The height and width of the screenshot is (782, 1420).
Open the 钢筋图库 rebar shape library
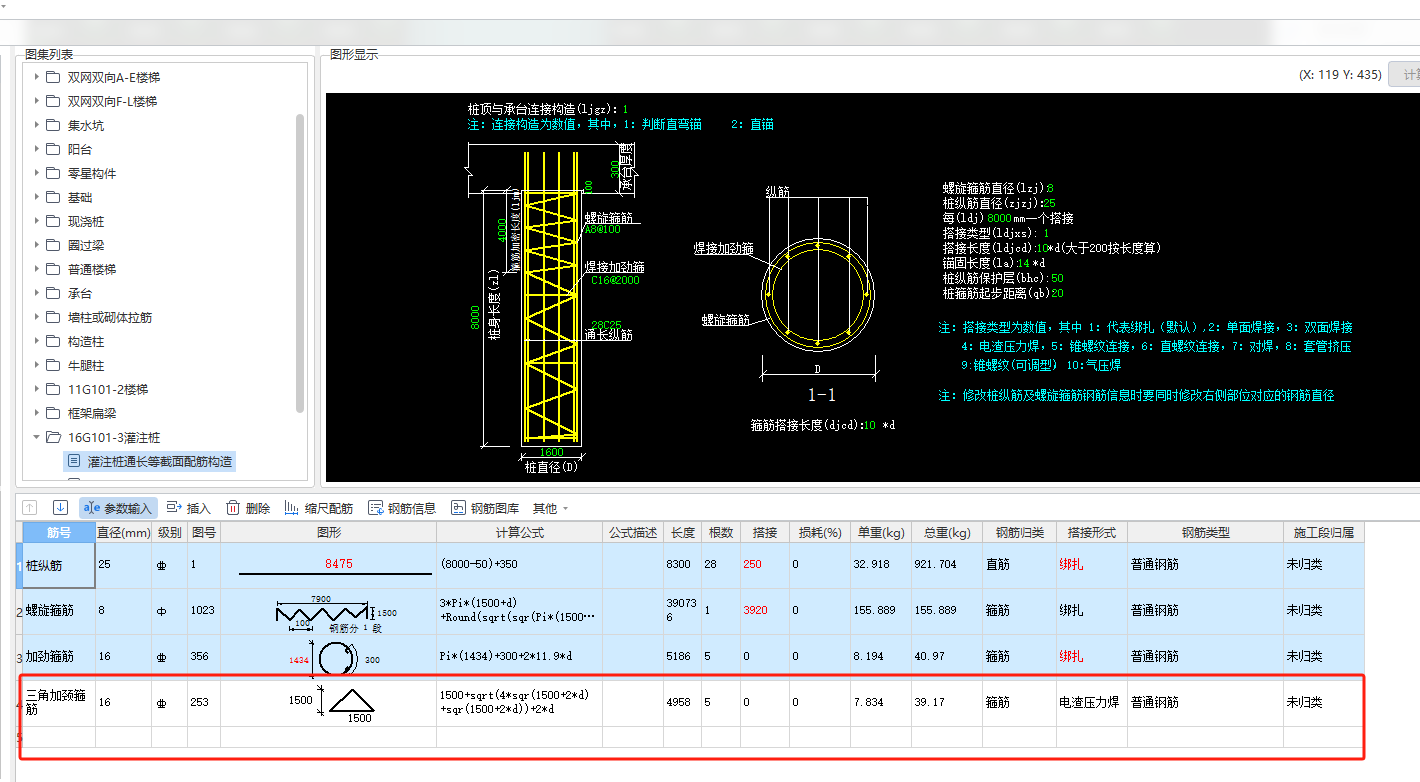click(484, 508)
